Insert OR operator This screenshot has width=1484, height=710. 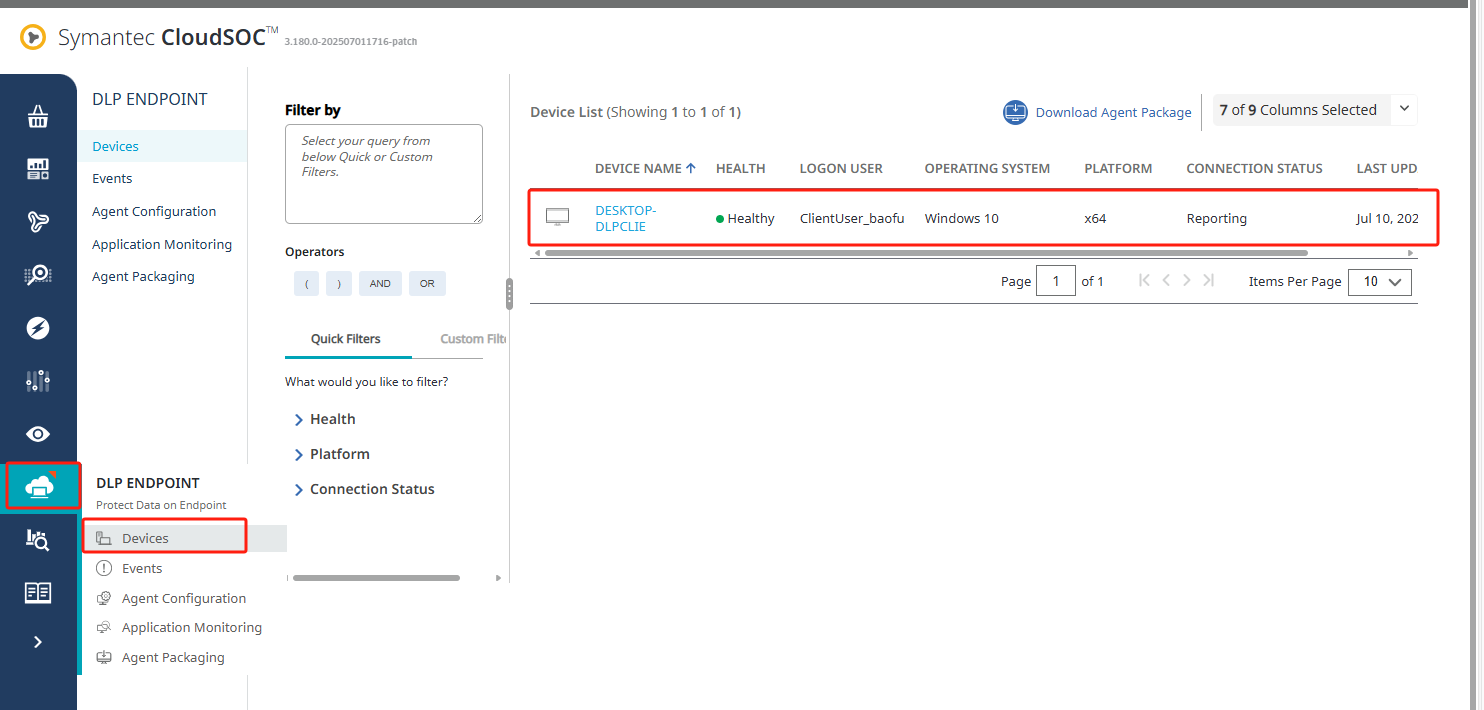pos(427,284)
